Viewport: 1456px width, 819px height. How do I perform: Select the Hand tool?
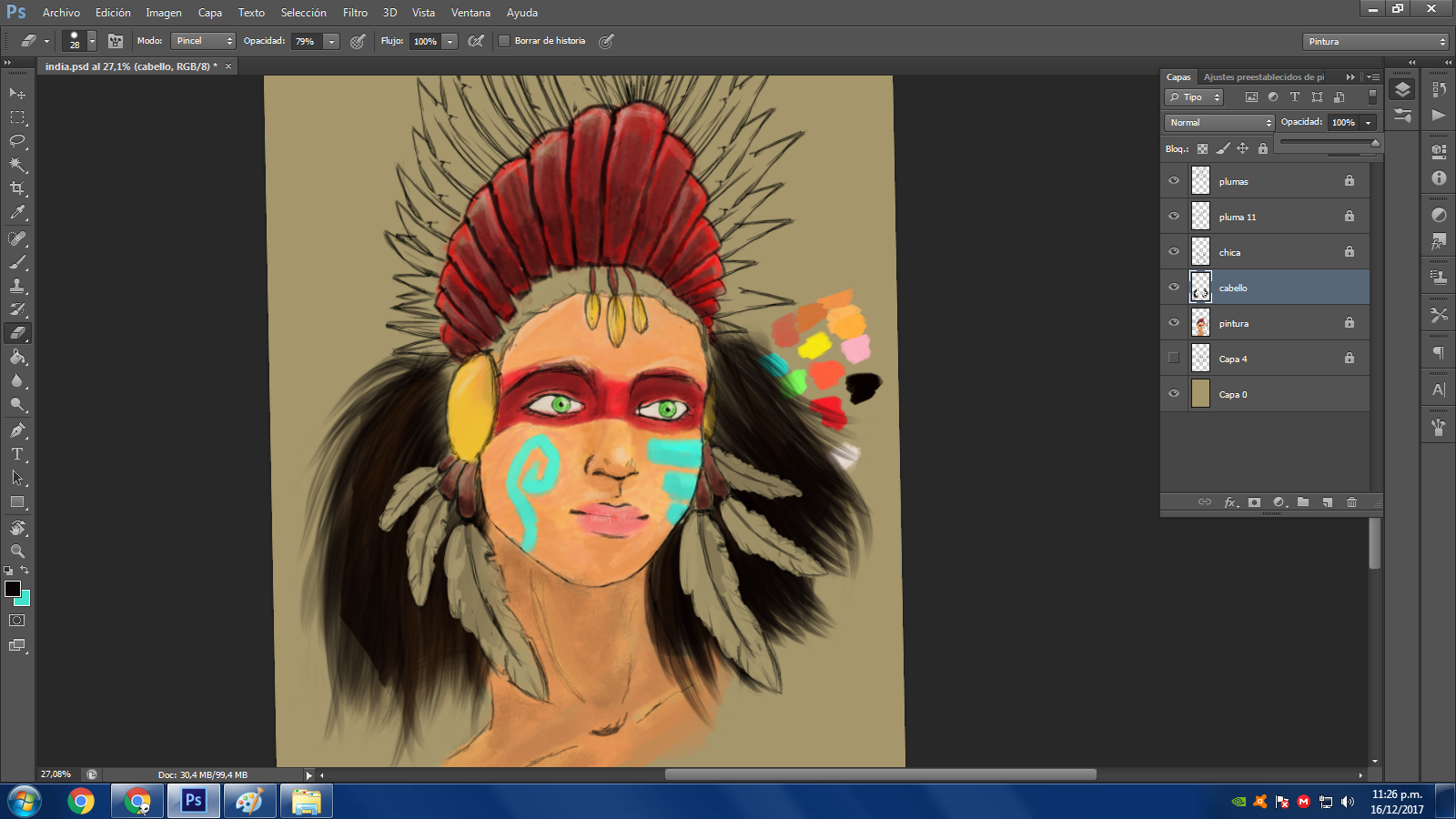pos(17,528)
